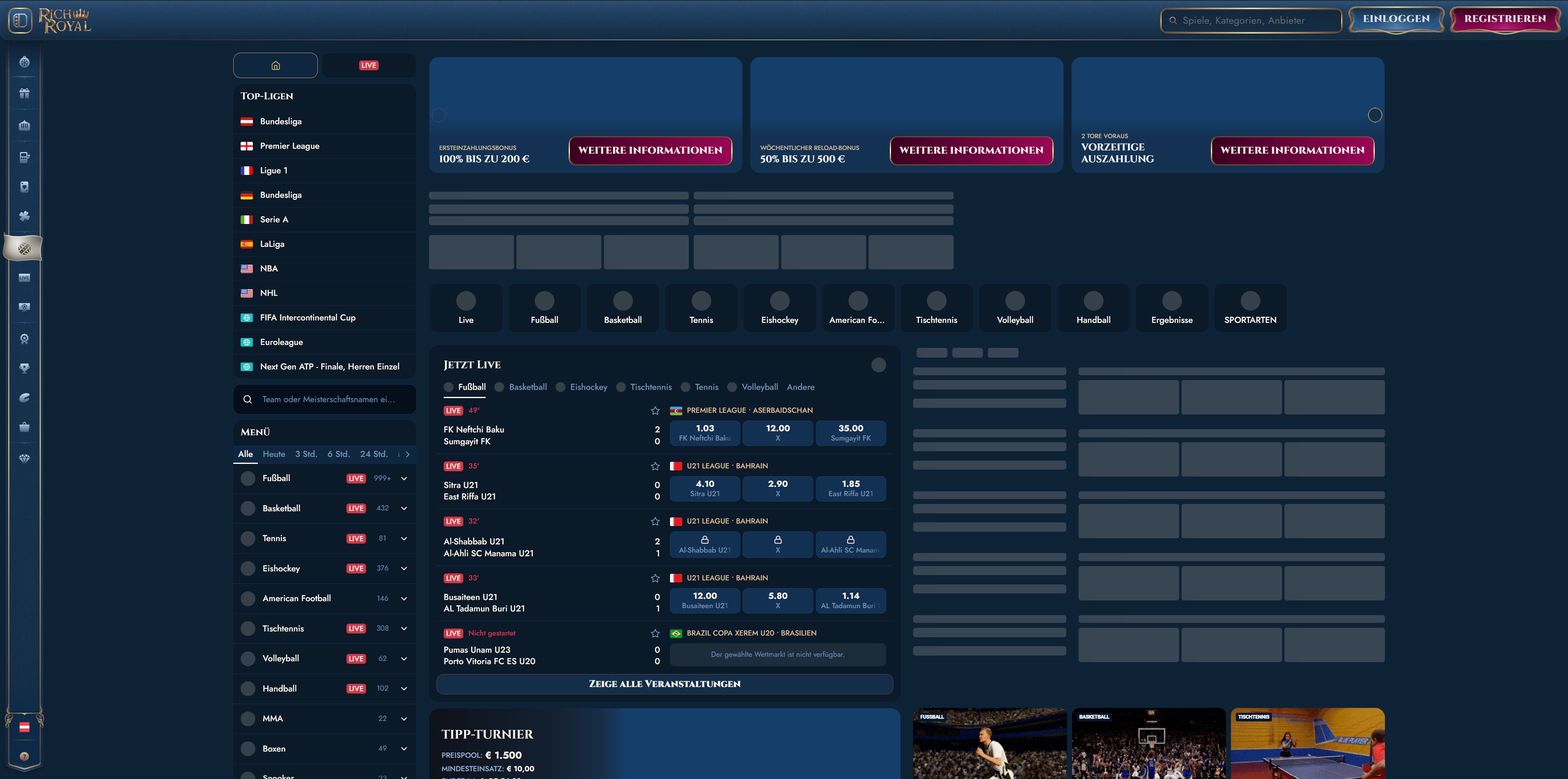Click the clover games icon in the sidebar

25,216
